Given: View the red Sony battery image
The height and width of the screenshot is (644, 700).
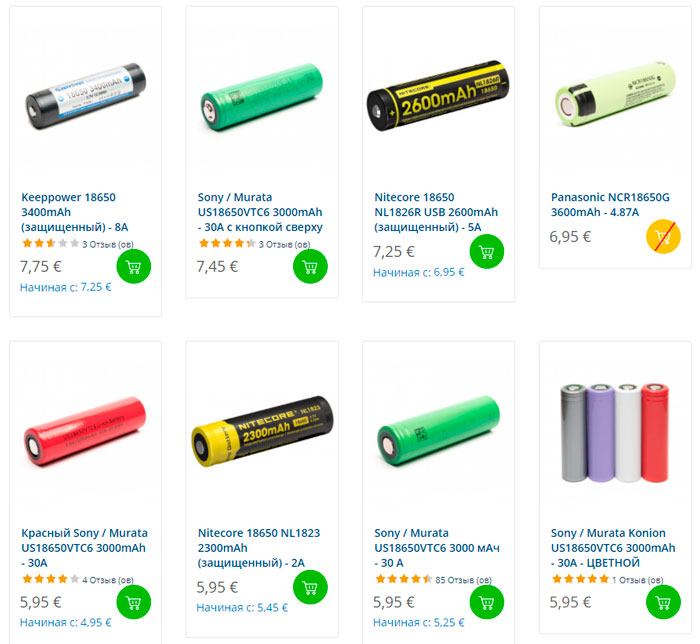Looking at the screenshot, I should (x=85, y=432).
